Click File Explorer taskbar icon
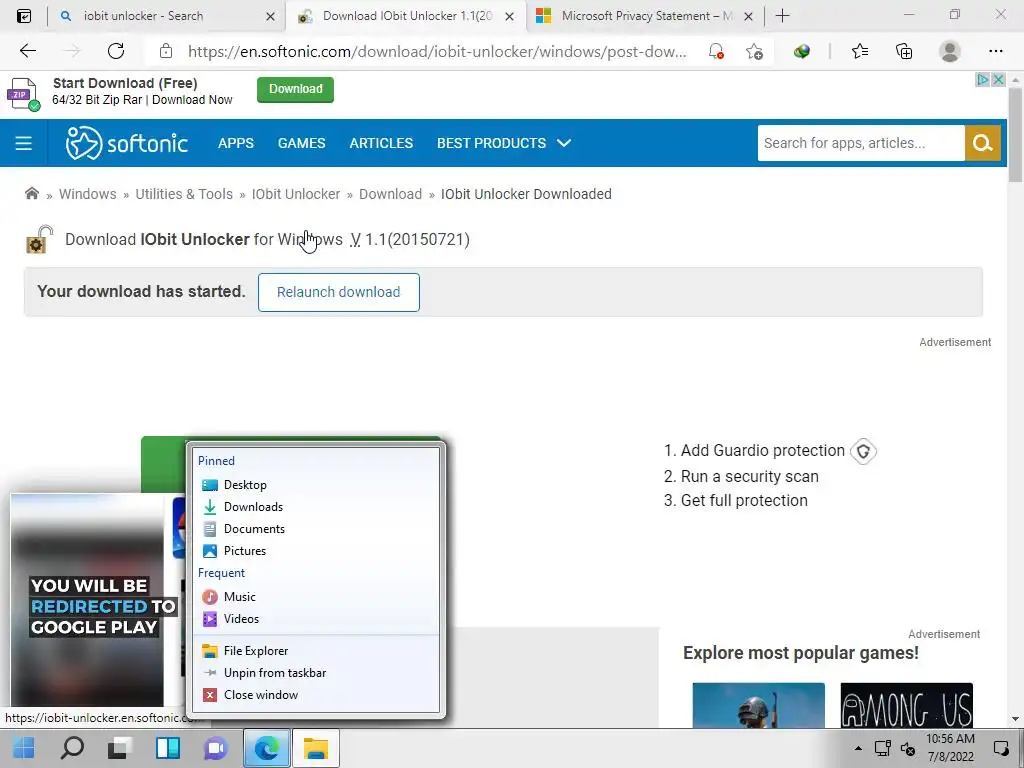Image resolution: width=1024 pixels, height=768 pixels. [x=315, y=748]
